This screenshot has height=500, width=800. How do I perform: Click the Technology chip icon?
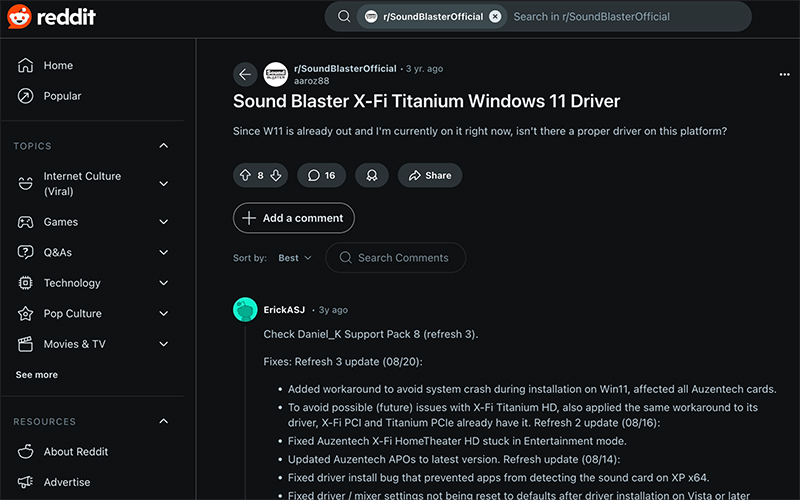pyautogui.click(x=26, y=283)
